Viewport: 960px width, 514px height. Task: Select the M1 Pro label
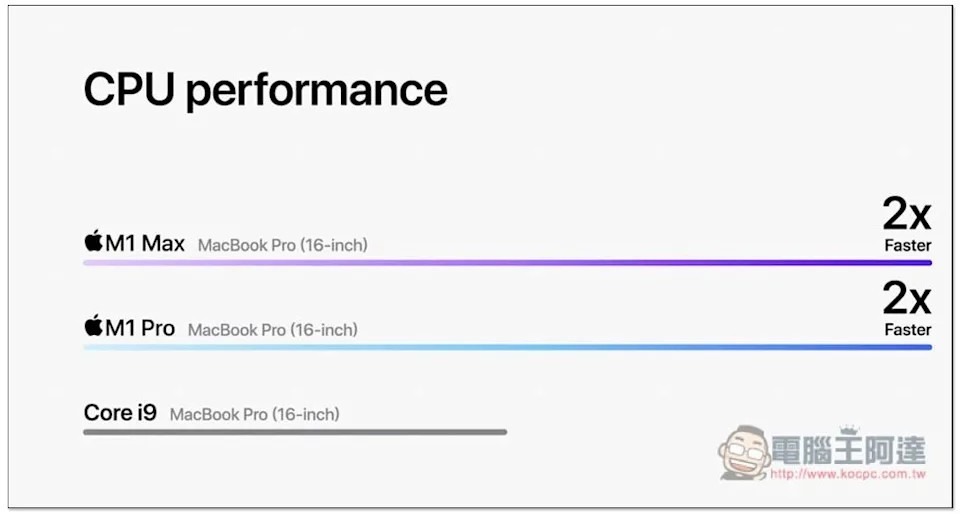coord(140,327)
